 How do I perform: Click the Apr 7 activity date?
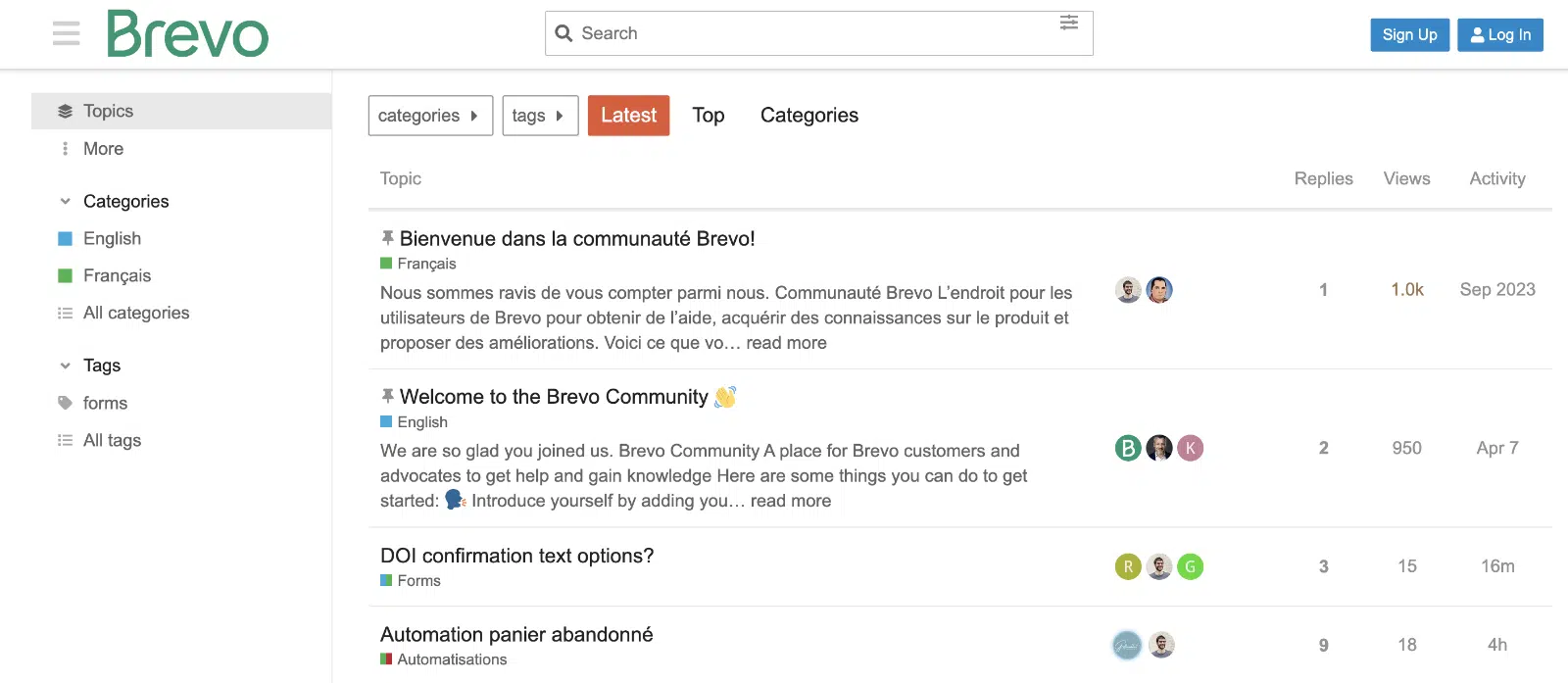click(1497, 448)
